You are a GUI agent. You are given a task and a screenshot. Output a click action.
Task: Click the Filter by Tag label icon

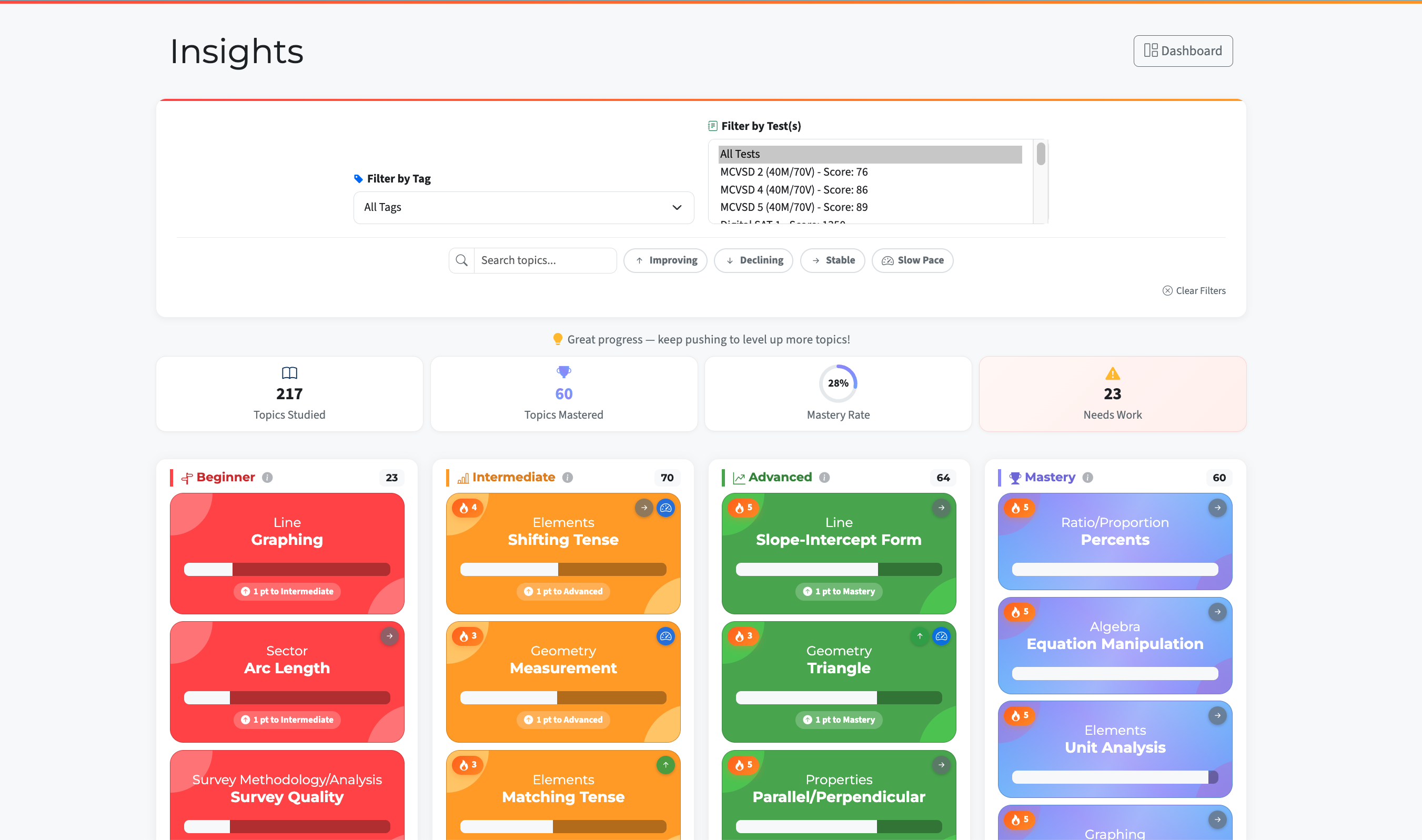point(358,179)
